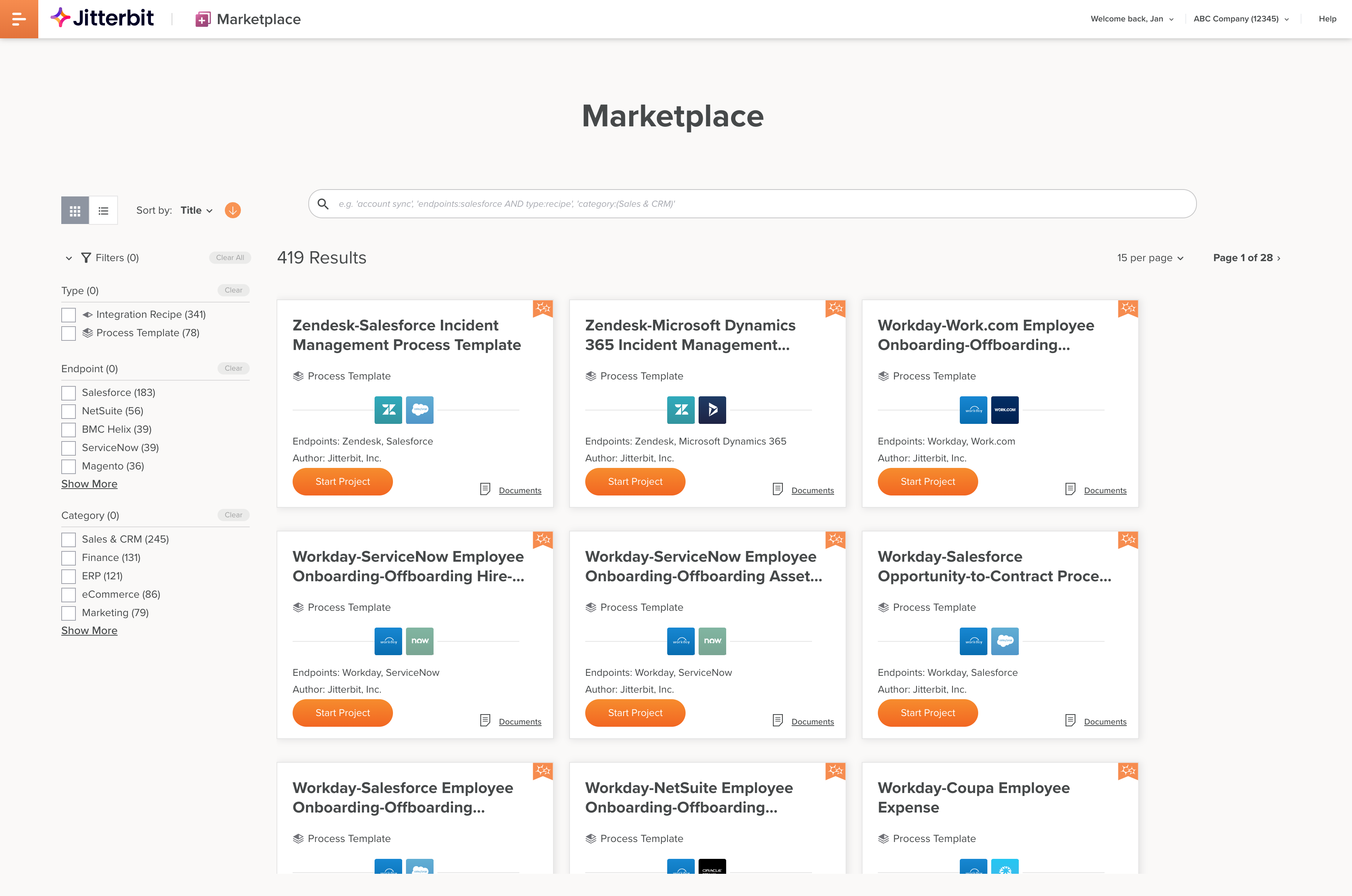Select the Magento endpoint checkbox

(x=69, y=466)
